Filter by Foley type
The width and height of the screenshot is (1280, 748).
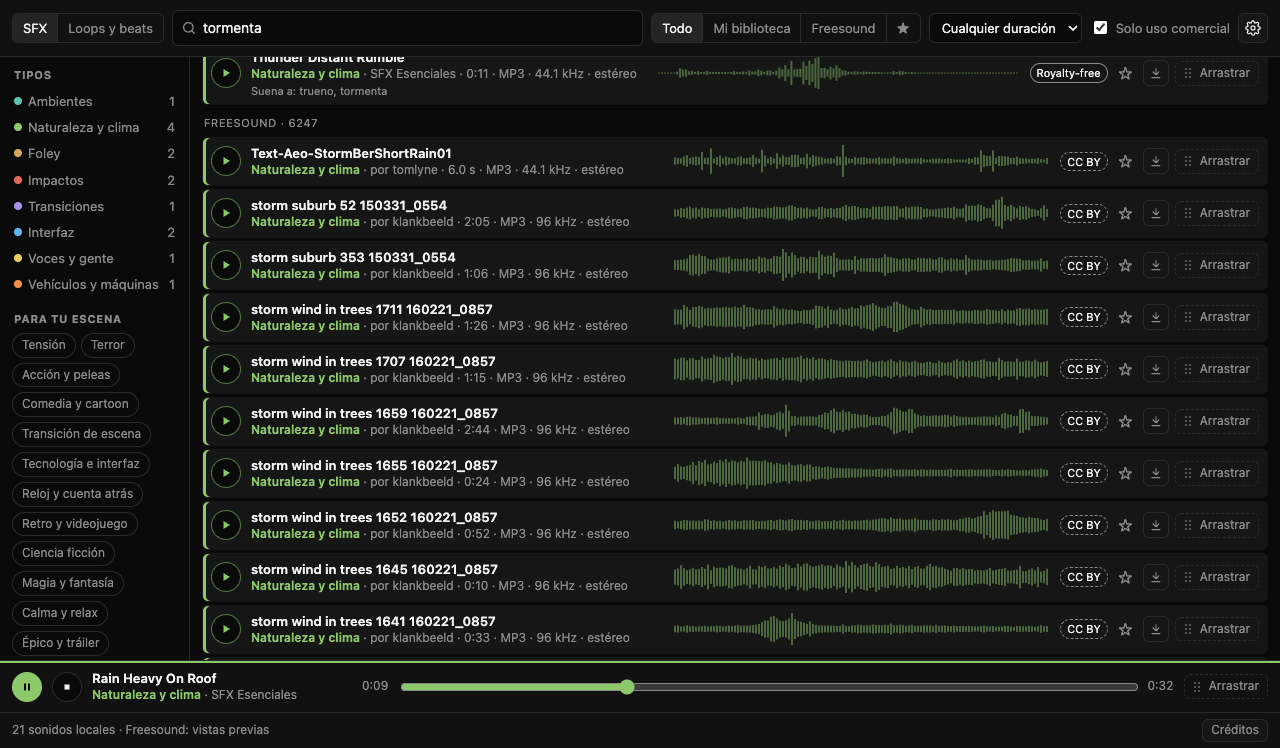click(x=94, y=153)
